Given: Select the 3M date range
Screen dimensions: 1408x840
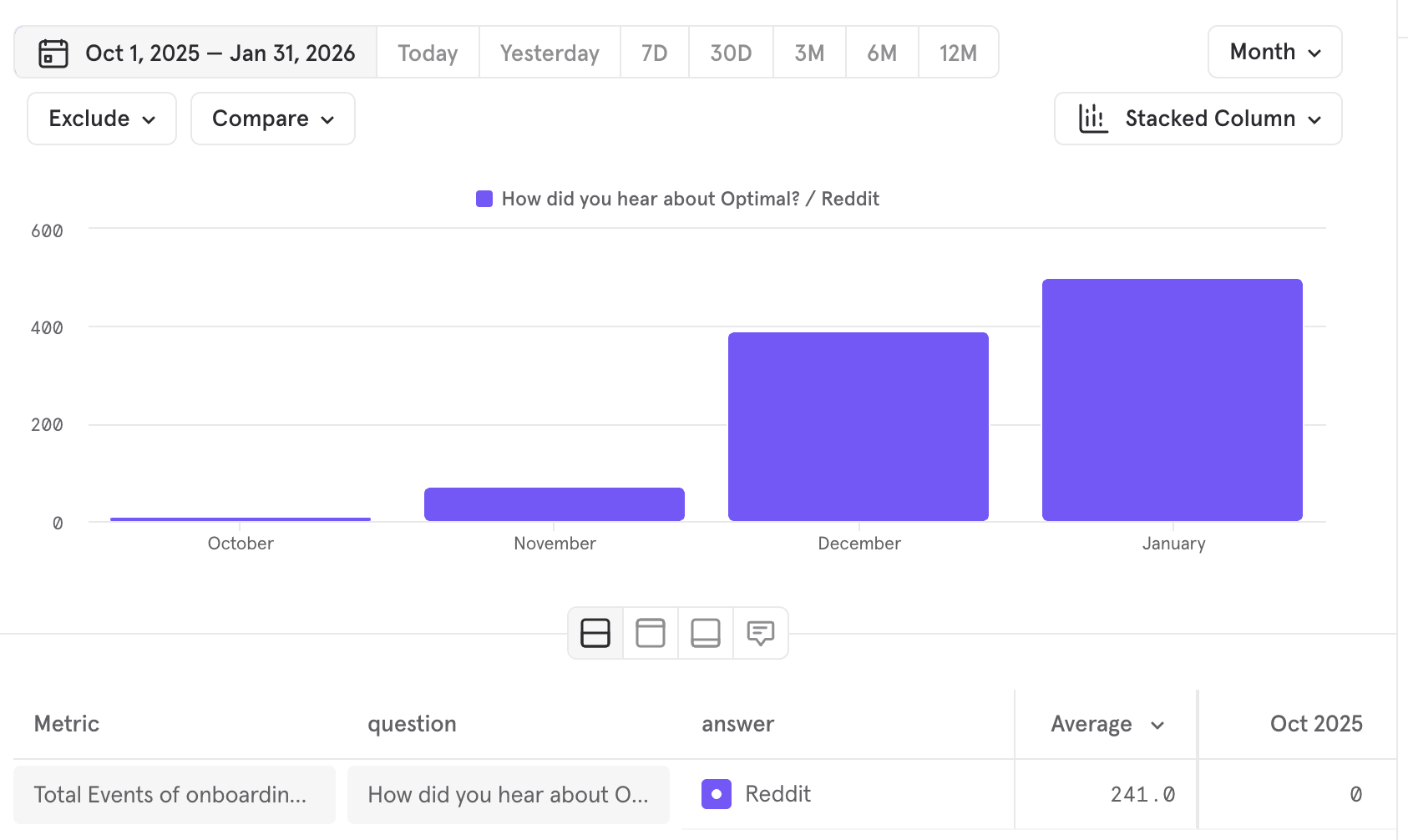Looking at the screenshot, I should click(809, 53).
